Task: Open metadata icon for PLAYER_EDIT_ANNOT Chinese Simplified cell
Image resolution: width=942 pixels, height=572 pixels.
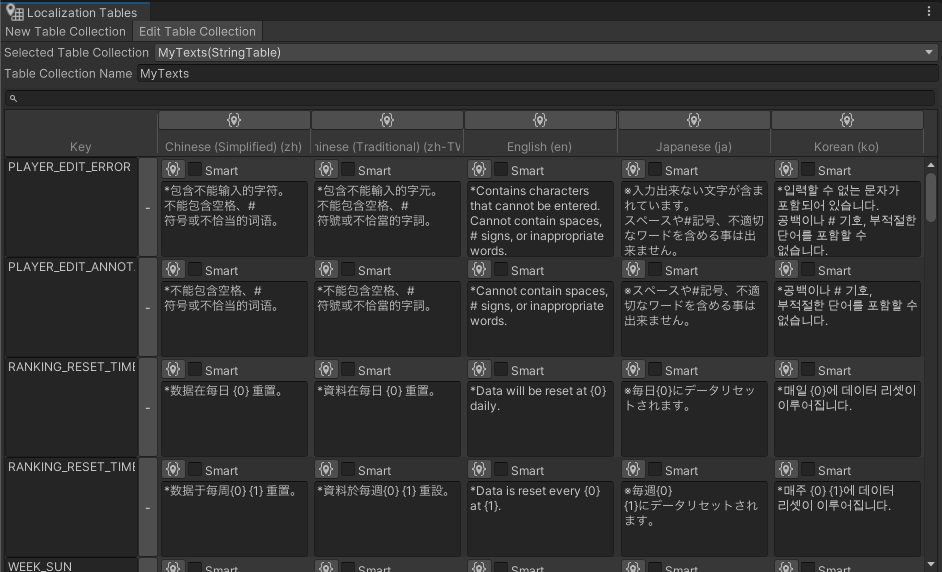Action: click(x=173, y=269)
